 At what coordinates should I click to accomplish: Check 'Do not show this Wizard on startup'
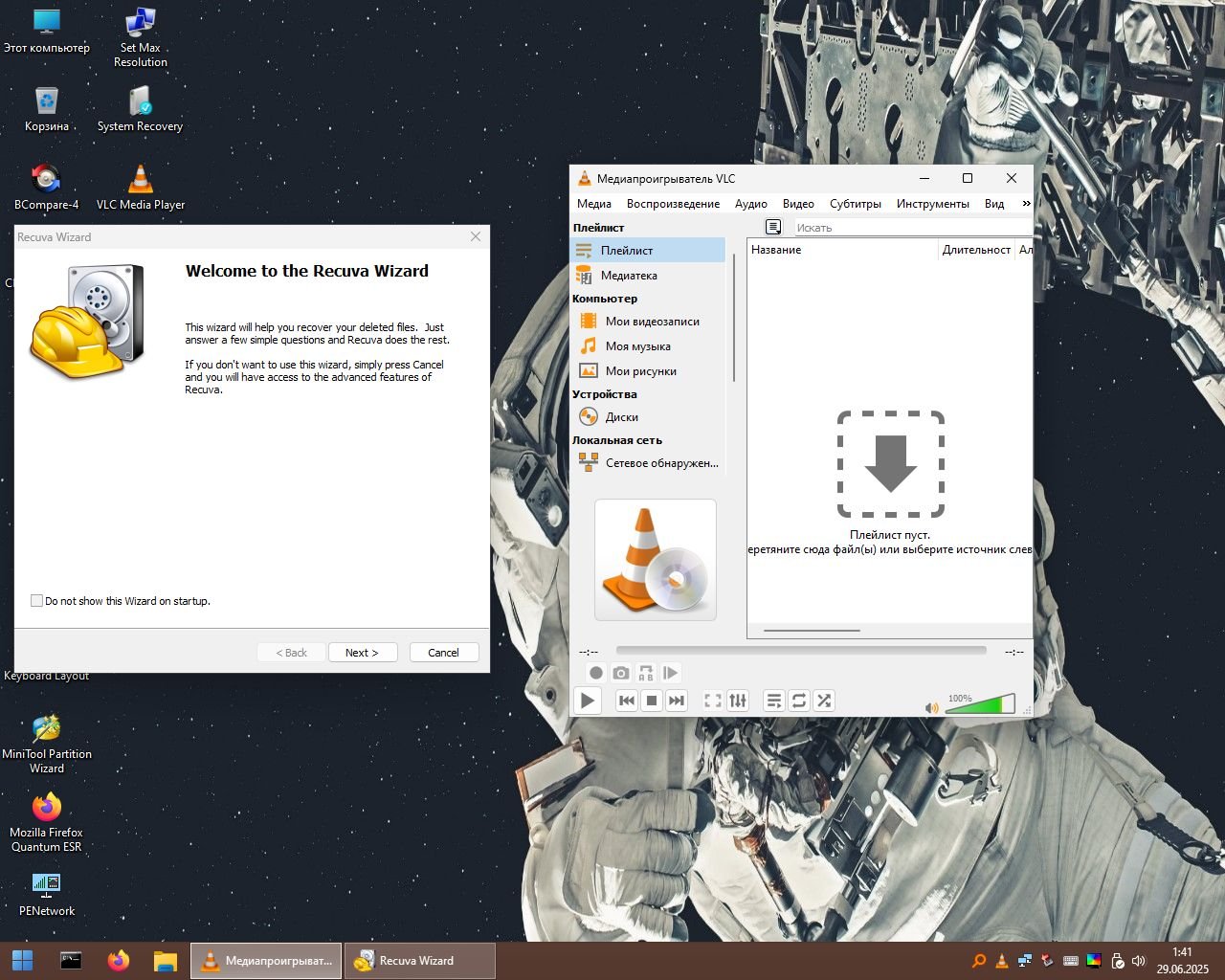(x=37, y=601)
